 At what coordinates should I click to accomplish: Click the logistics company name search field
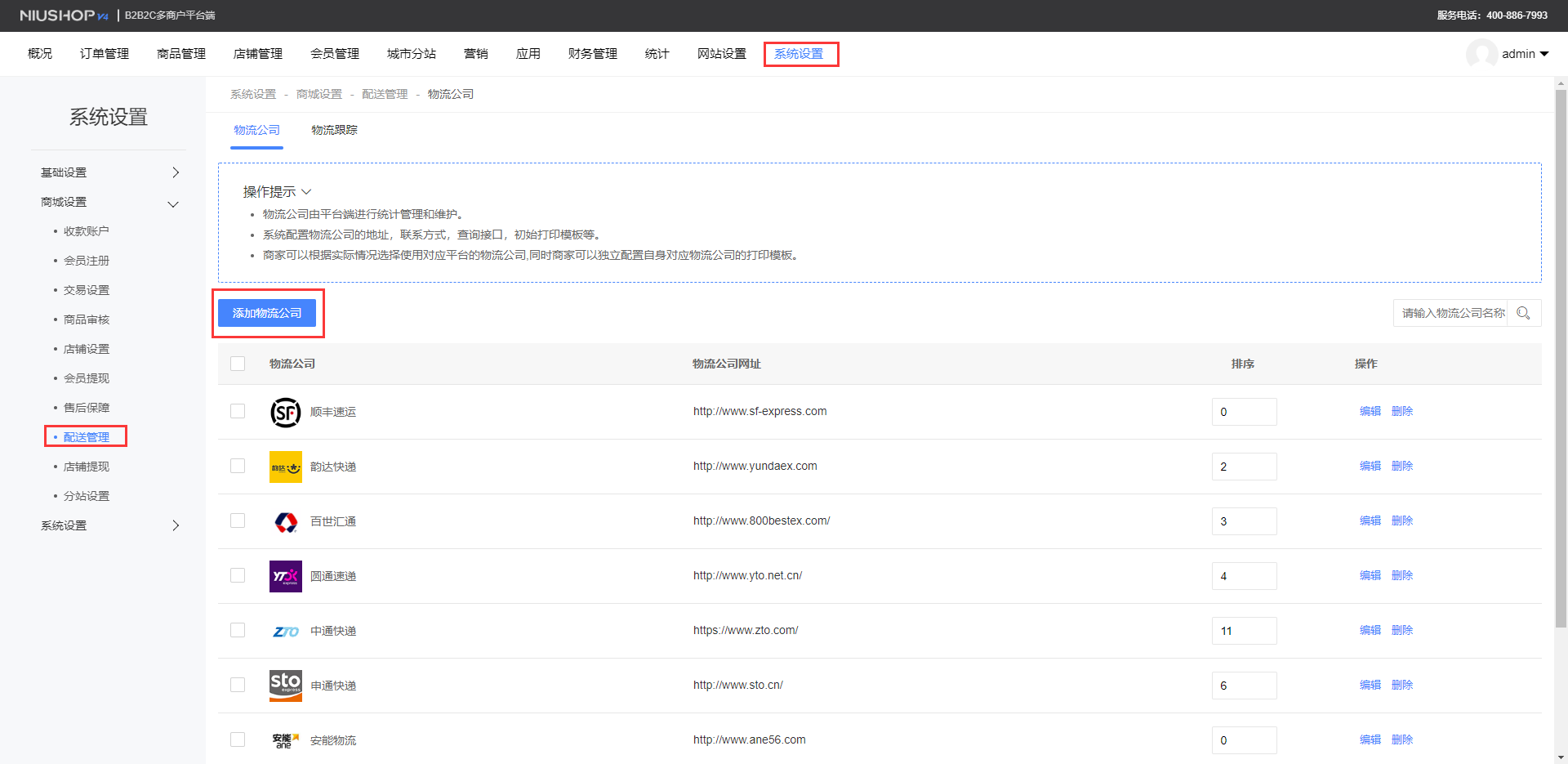(1451, 313)
